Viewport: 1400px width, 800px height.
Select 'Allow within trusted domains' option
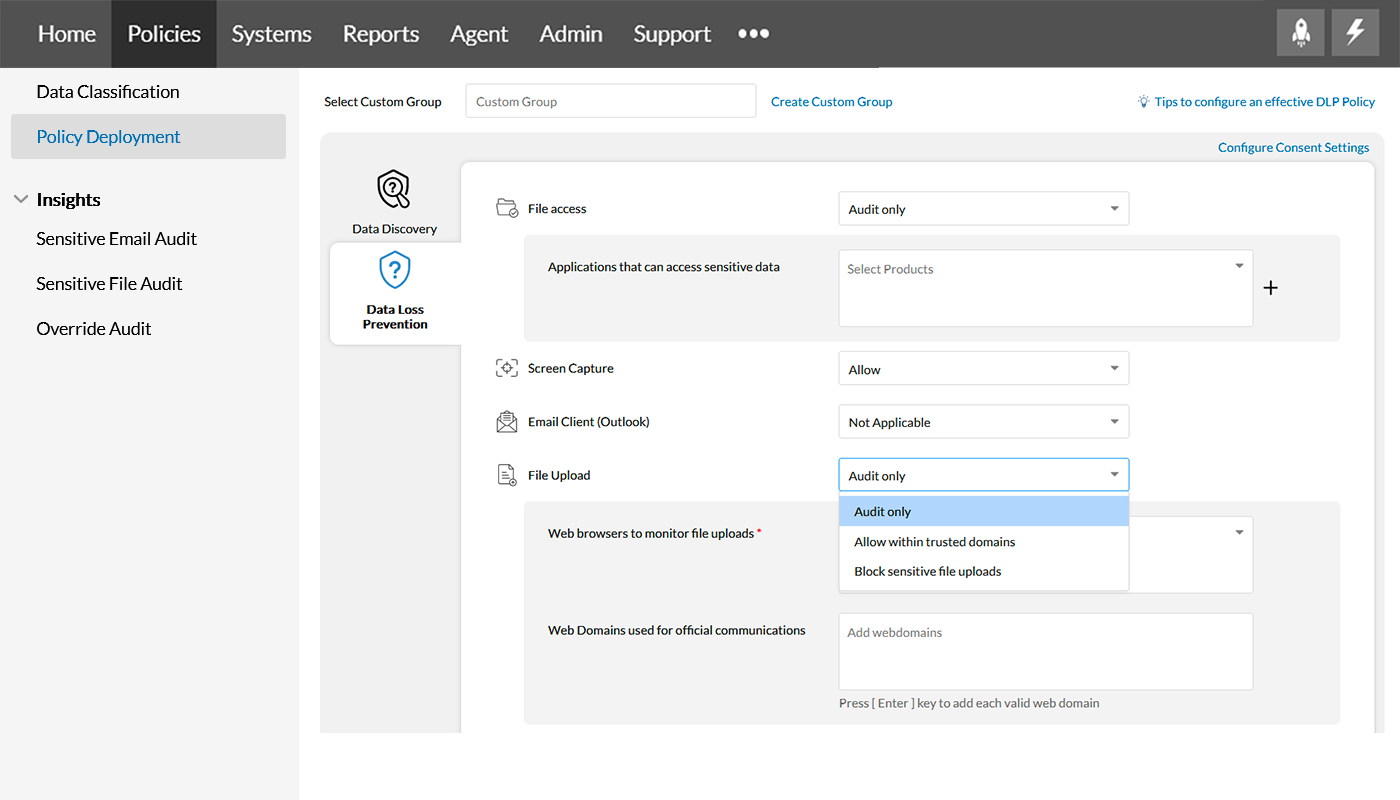point(934,542)
